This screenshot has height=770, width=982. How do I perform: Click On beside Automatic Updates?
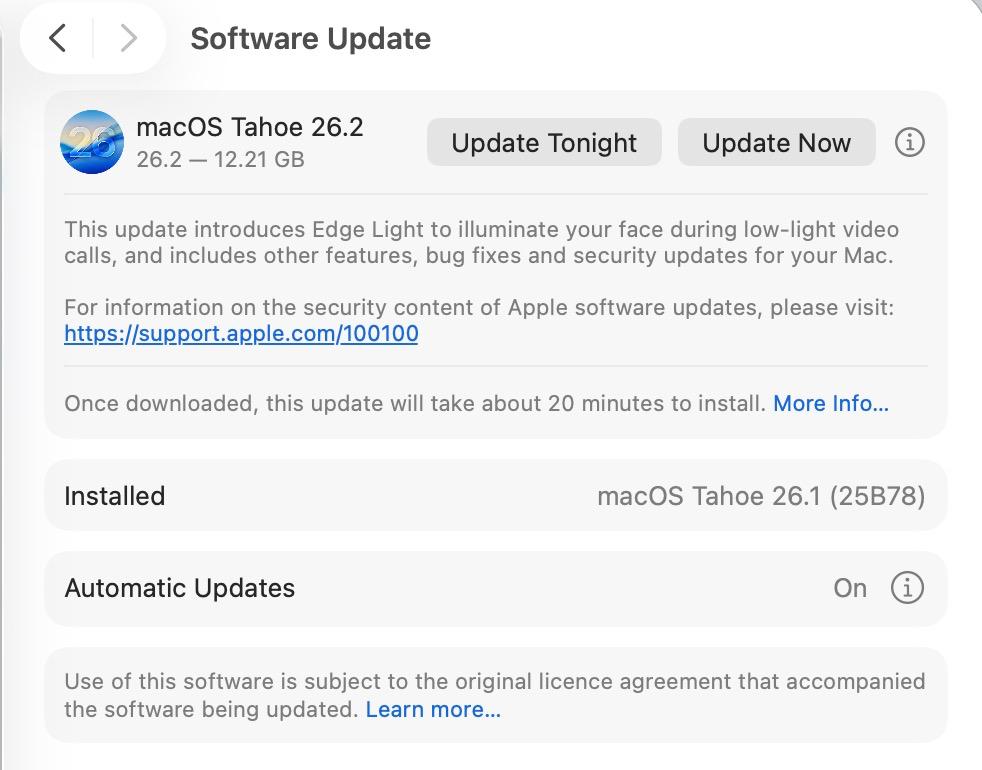(x=849, y=588)
